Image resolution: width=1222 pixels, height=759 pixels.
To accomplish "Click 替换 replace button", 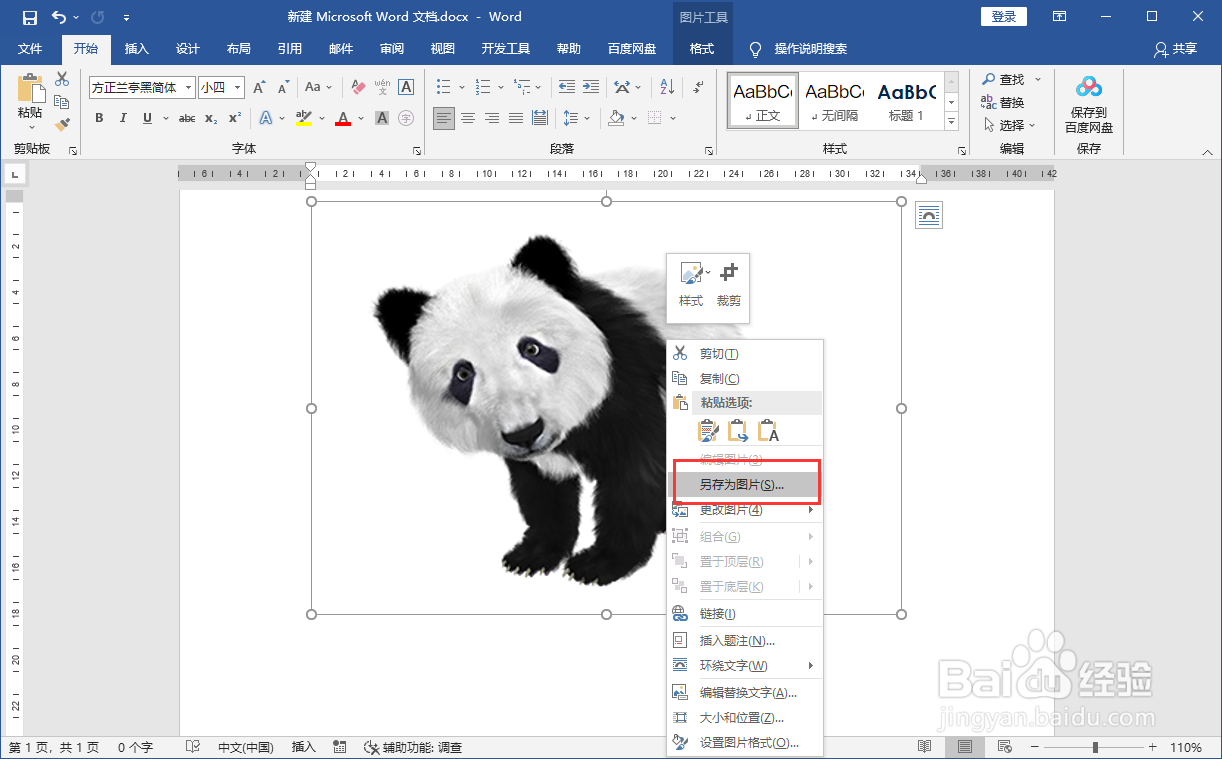I will point(1004,102).
